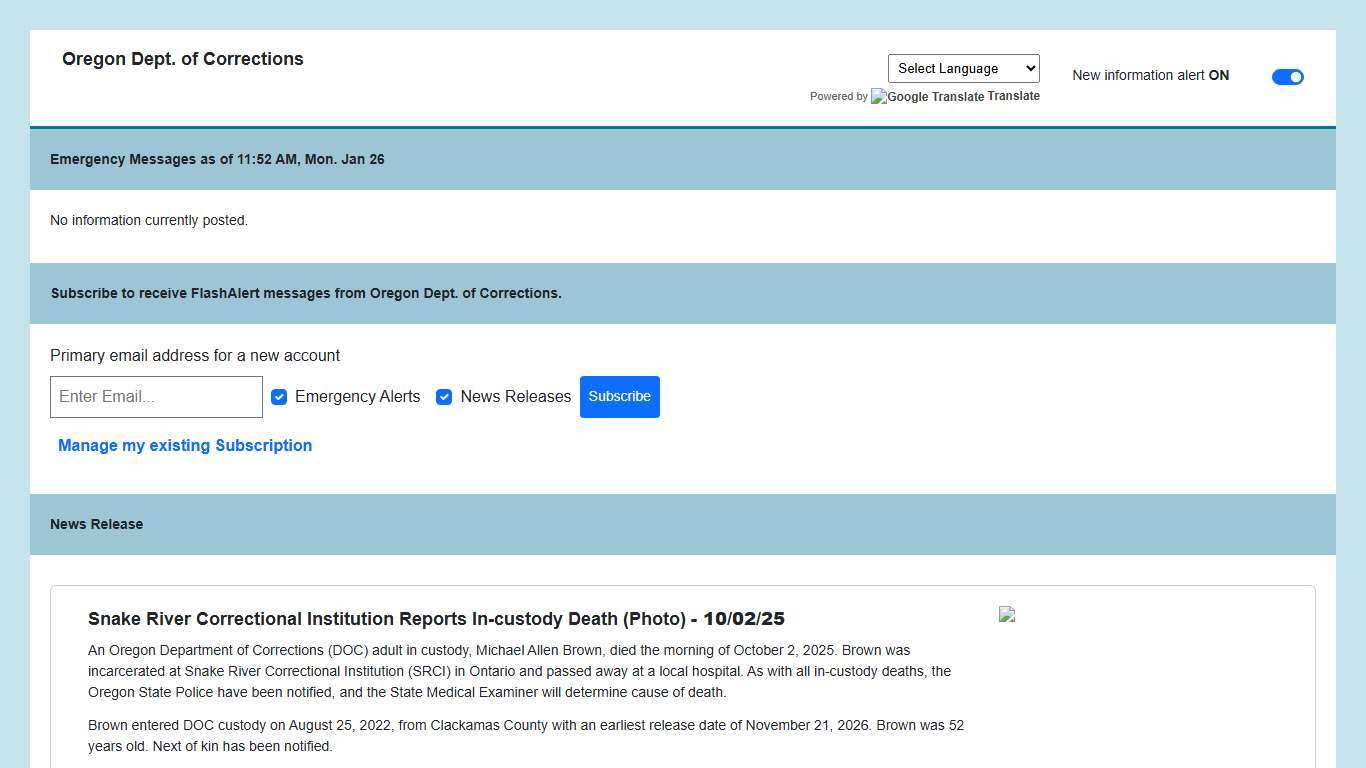Uncheck the News Releases checkbox
This screenshot has height=768, width=1366.
(444, 397)
